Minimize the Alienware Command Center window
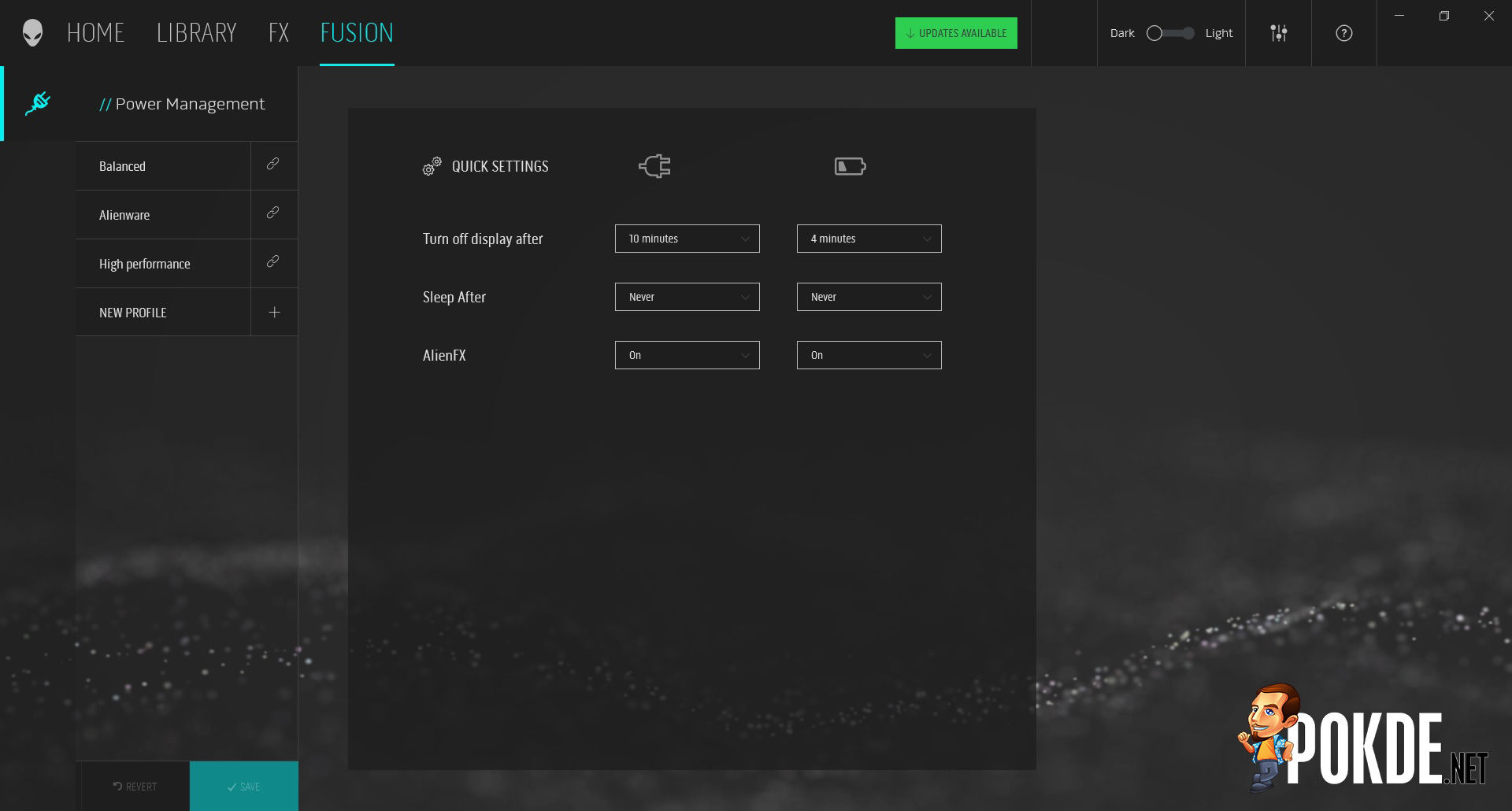This screenshot has height=811, width=1512. tap(1399, 16)
